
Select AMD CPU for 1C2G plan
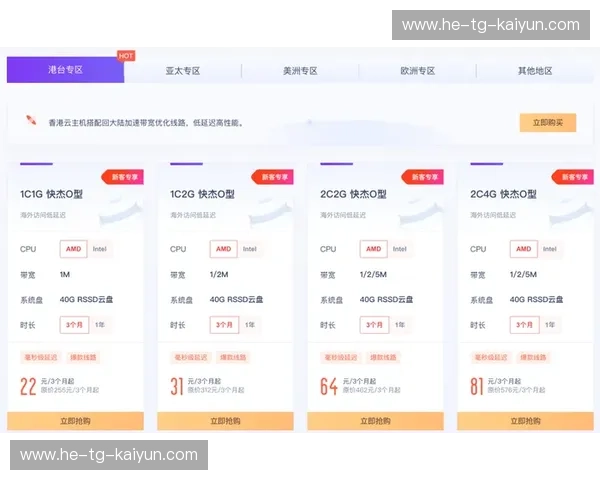[223, 249]
